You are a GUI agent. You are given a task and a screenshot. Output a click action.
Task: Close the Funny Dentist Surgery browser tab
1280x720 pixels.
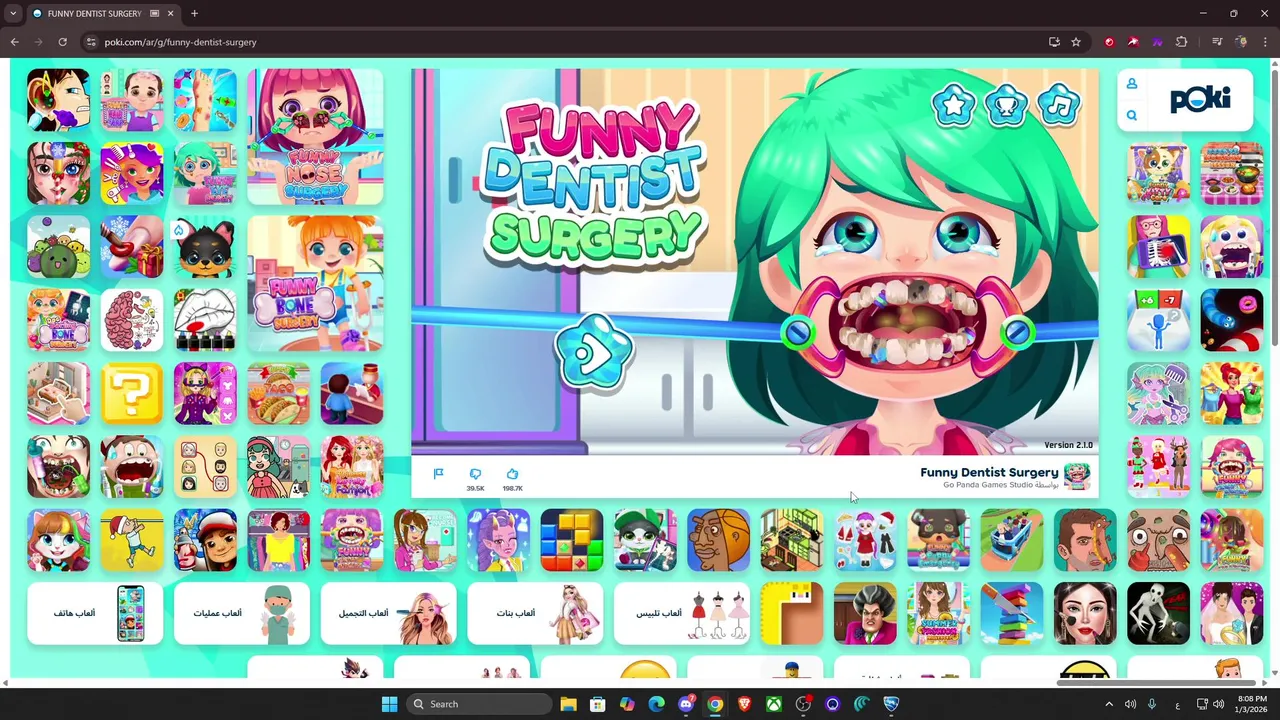[170, 13]
